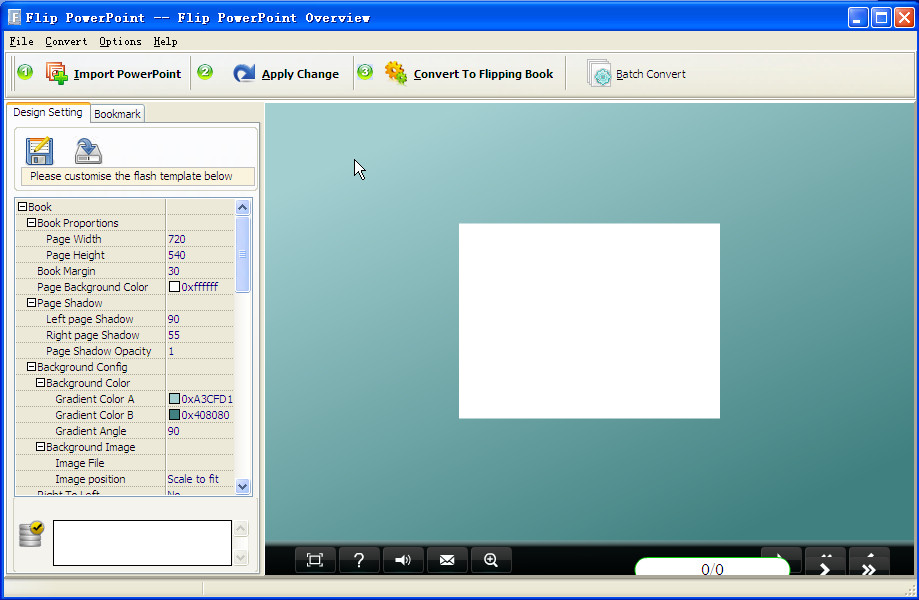Open the help question mark button

coord(359,560)
